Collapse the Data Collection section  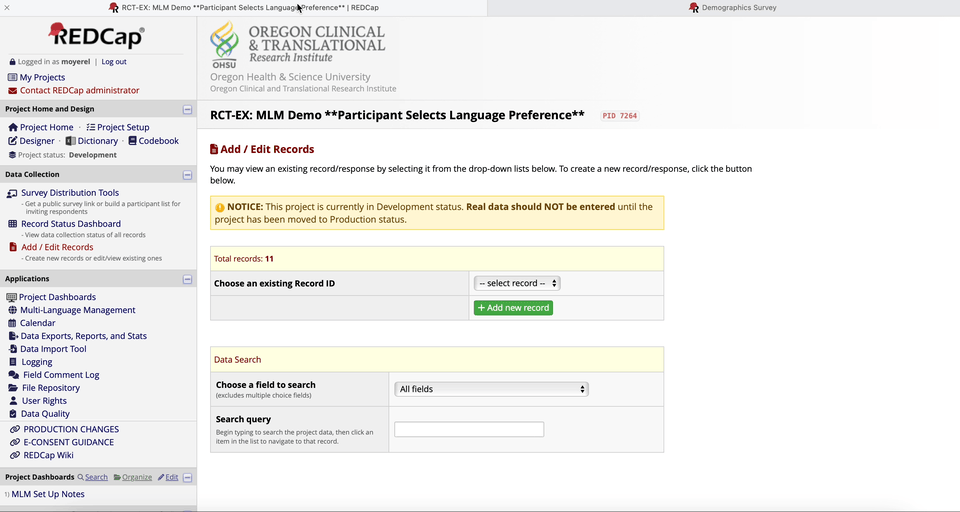pyautogui.click(x=187, y=175)
